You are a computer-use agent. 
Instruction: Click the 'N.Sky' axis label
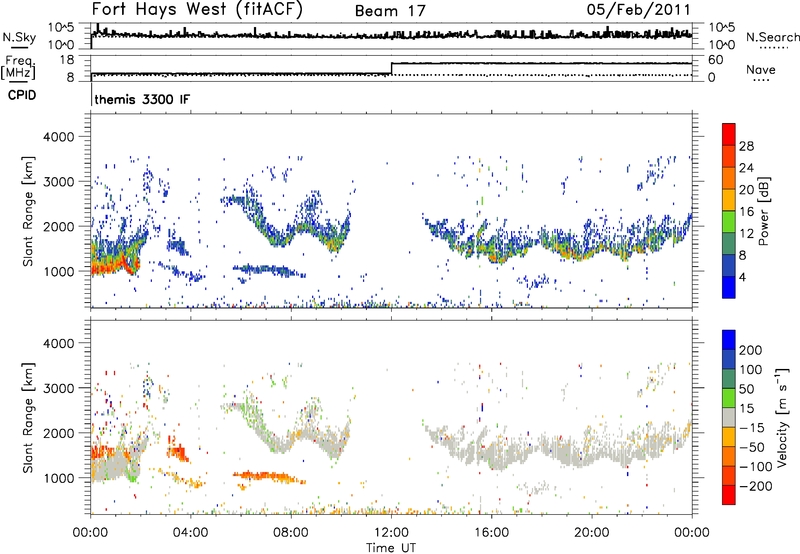pyautogui.click(x=19, y=37)
